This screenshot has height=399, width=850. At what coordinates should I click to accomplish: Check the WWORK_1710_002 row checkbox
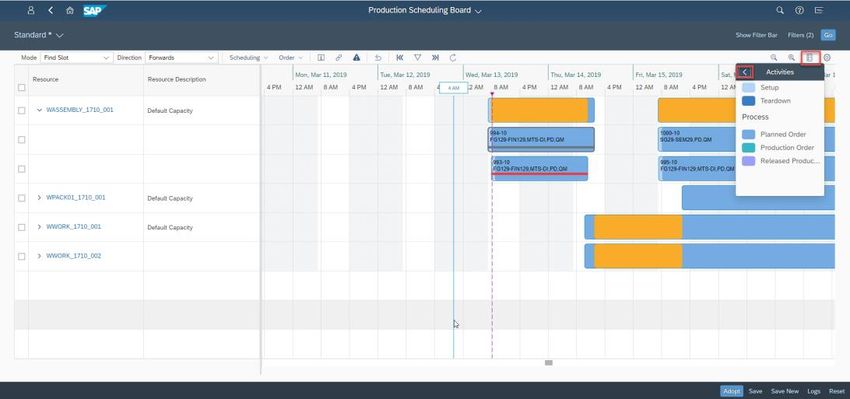click(x=22, y=256)
